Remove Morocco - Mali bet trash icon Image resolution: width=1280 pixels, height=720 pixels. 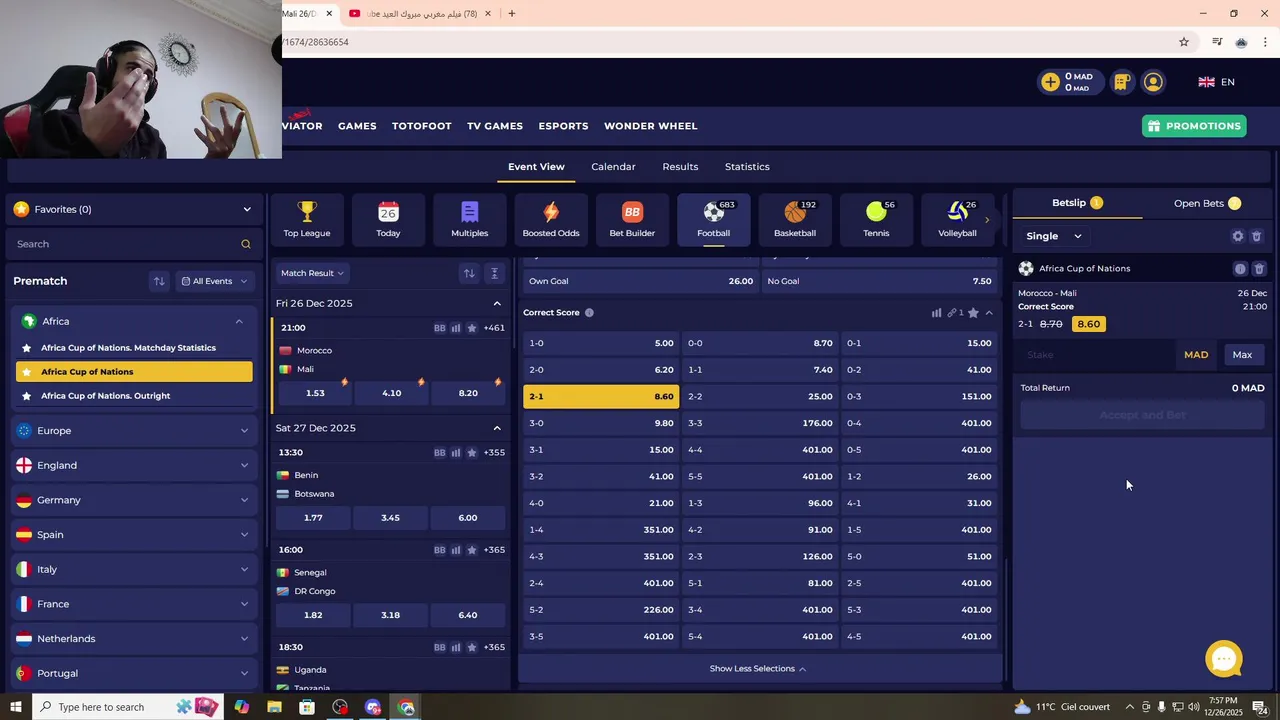pos(1259,269)
